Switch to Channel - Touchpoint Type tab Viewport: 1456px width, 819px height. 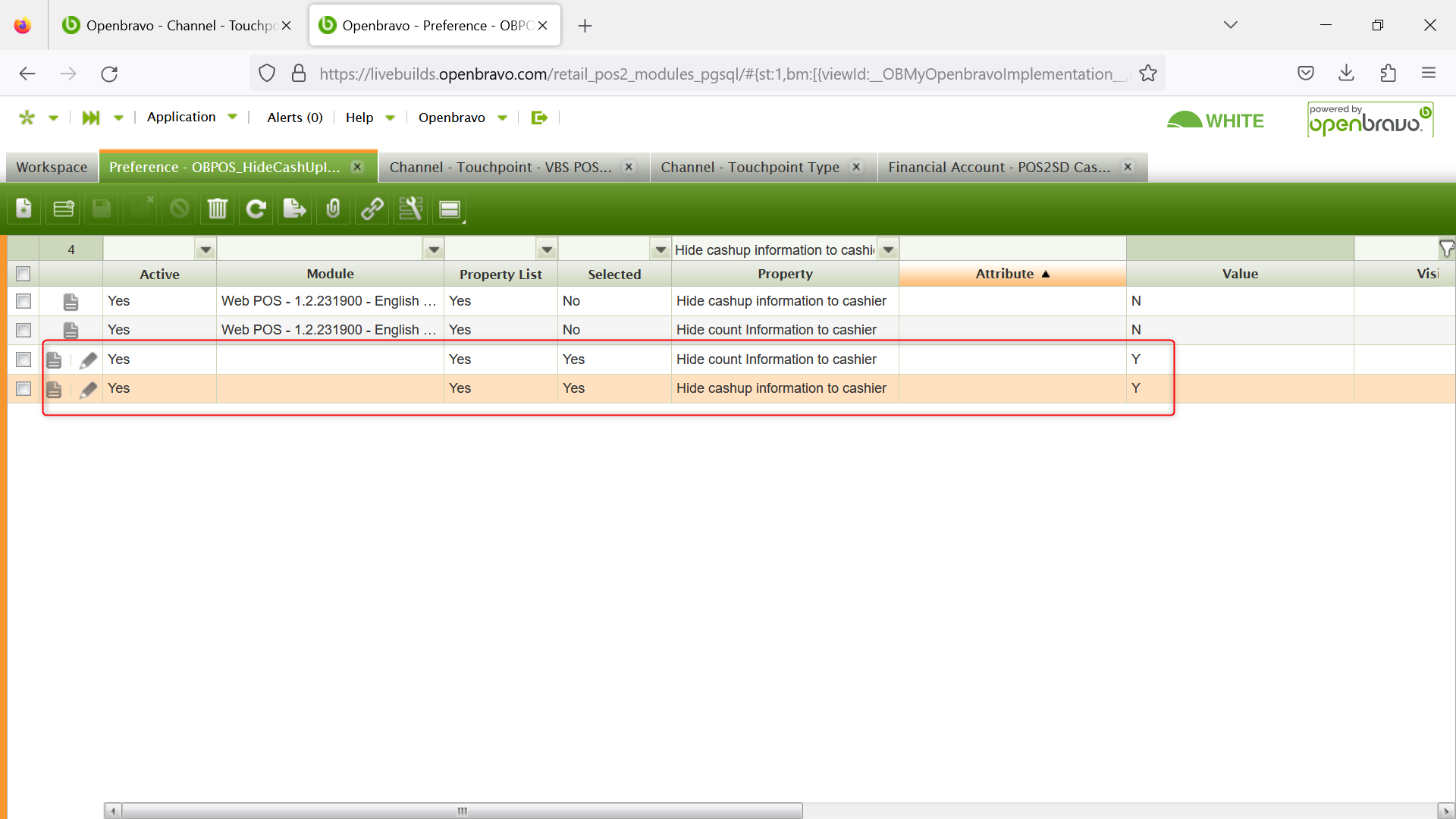click(749, 167)
